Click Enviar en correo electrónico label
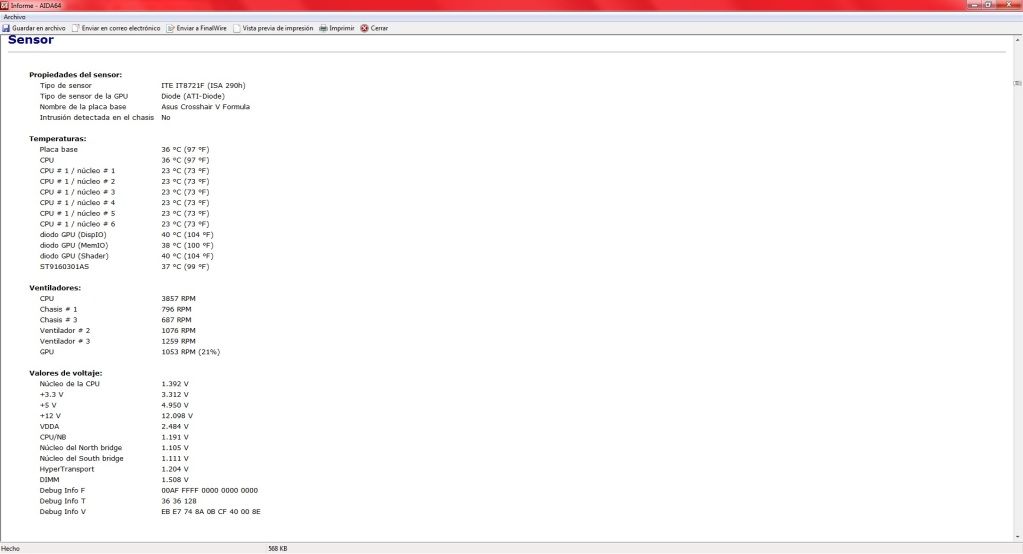The height and width of the screenshot is (554, 1023). 121,28
